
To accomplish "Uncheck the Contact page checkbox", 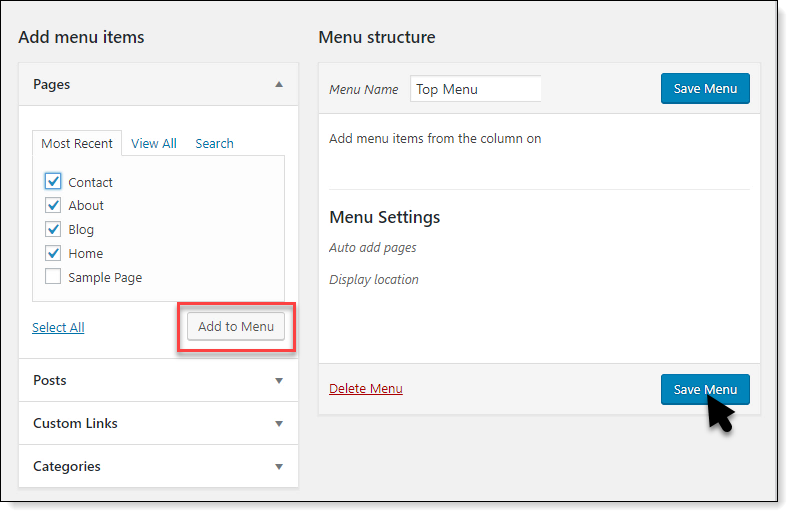I will tap(53, 182).
